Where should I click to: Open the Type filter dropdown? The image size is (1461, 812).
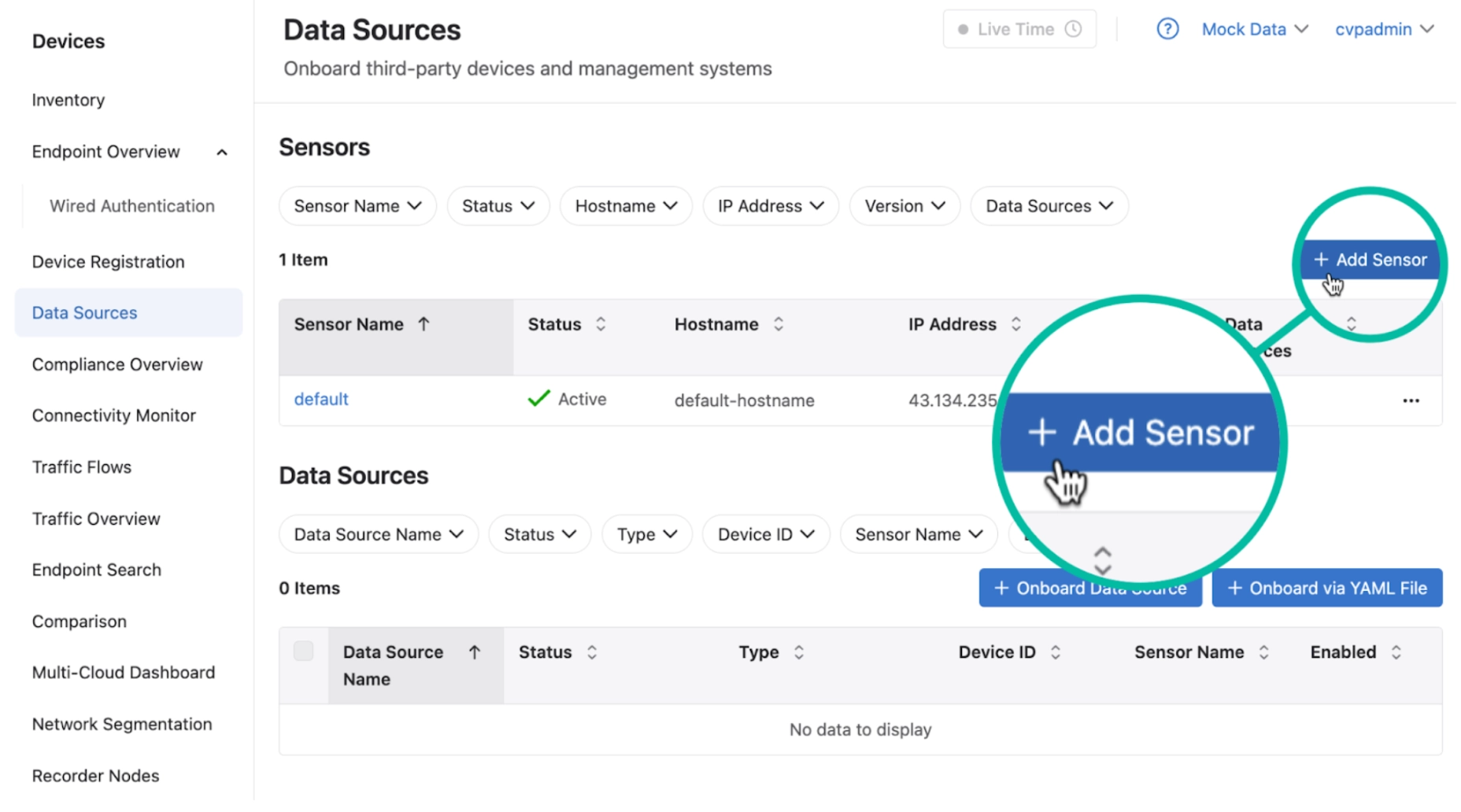[x=647, y=534]
